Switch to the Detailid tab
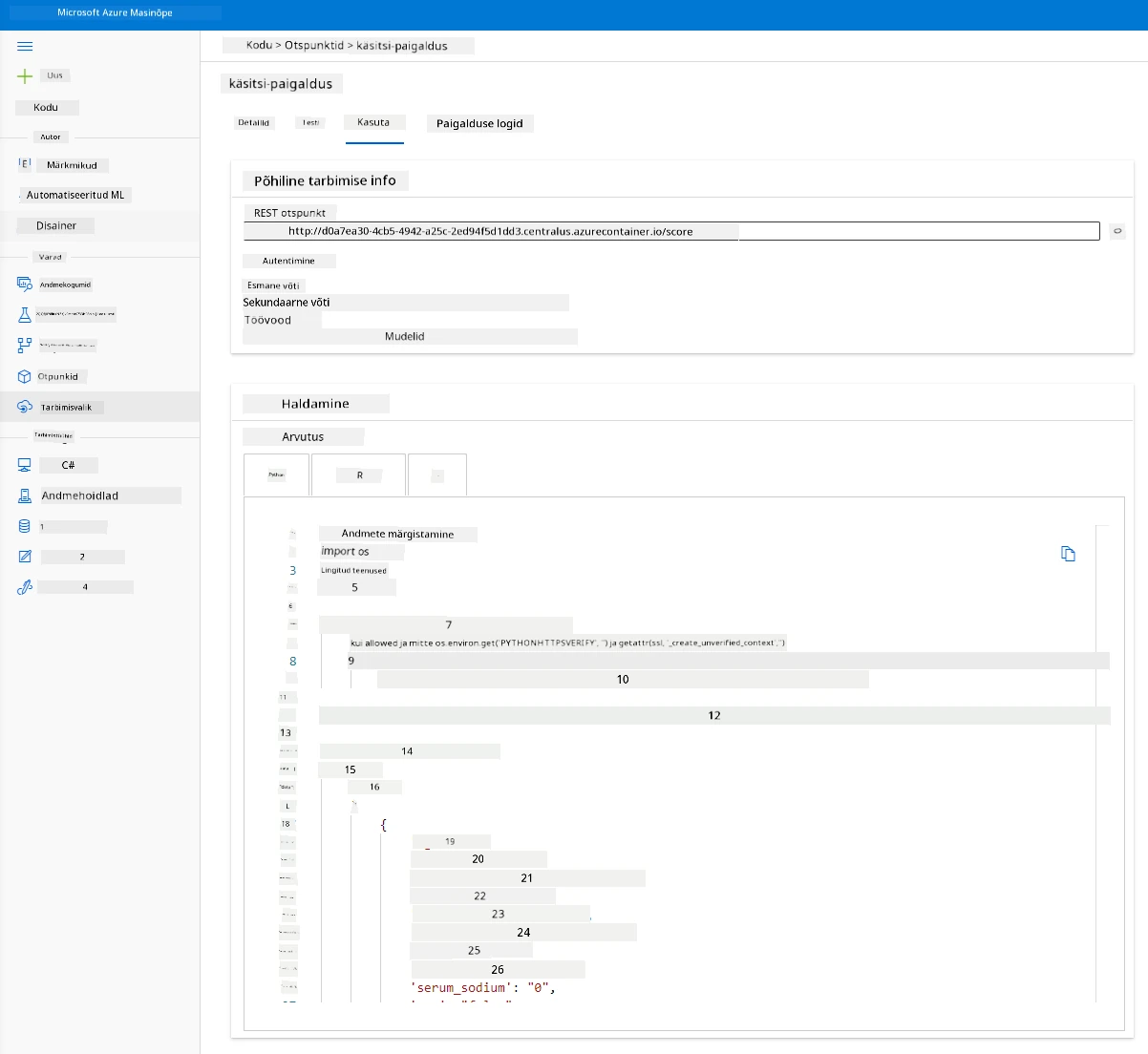 254,122
